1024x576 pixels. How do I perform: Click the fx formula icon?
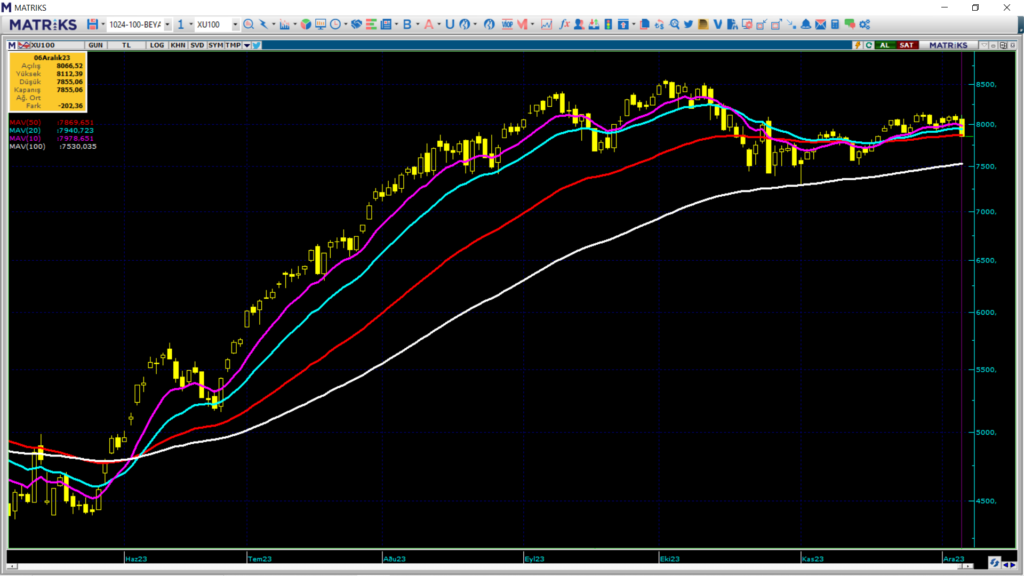point(564,24)
